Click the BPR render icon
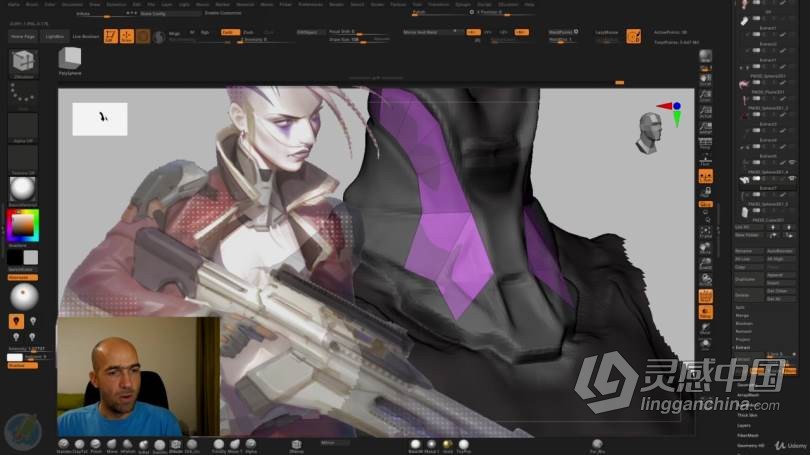Viewport: 810px width, 455px height. pyautogui.click(x=705, y=57)
